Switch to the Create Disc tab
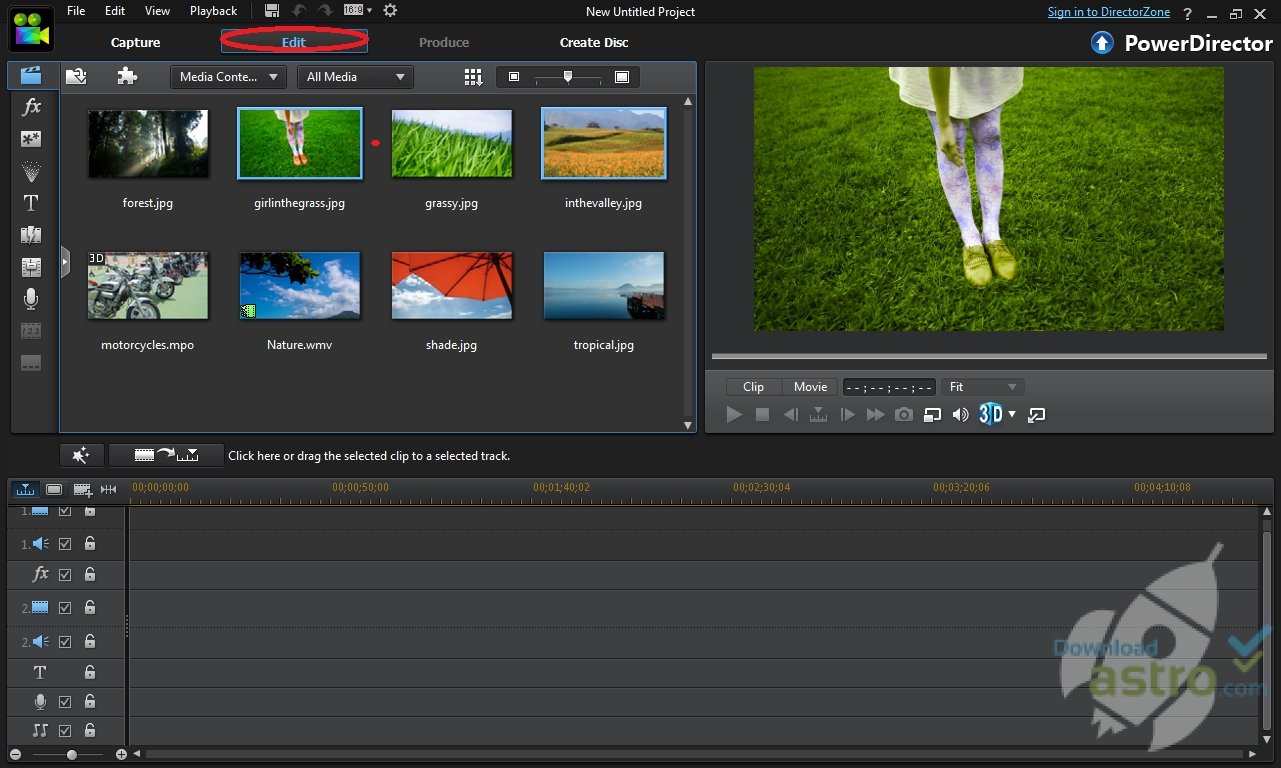The image size is (1281, 768). coord(594,42)
